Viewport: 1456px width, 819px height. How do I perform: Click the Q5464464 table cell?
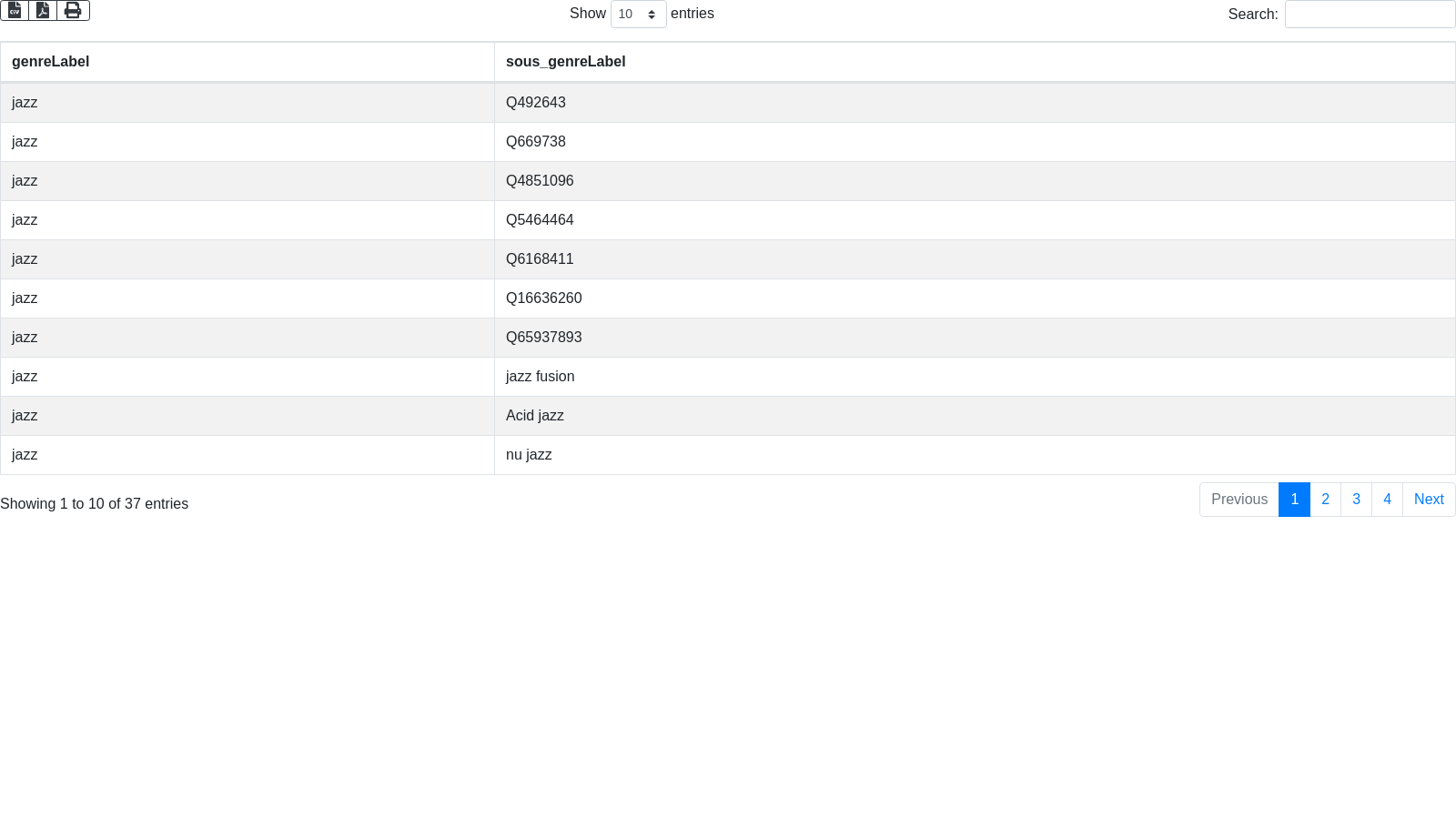(x=540, y=220)
